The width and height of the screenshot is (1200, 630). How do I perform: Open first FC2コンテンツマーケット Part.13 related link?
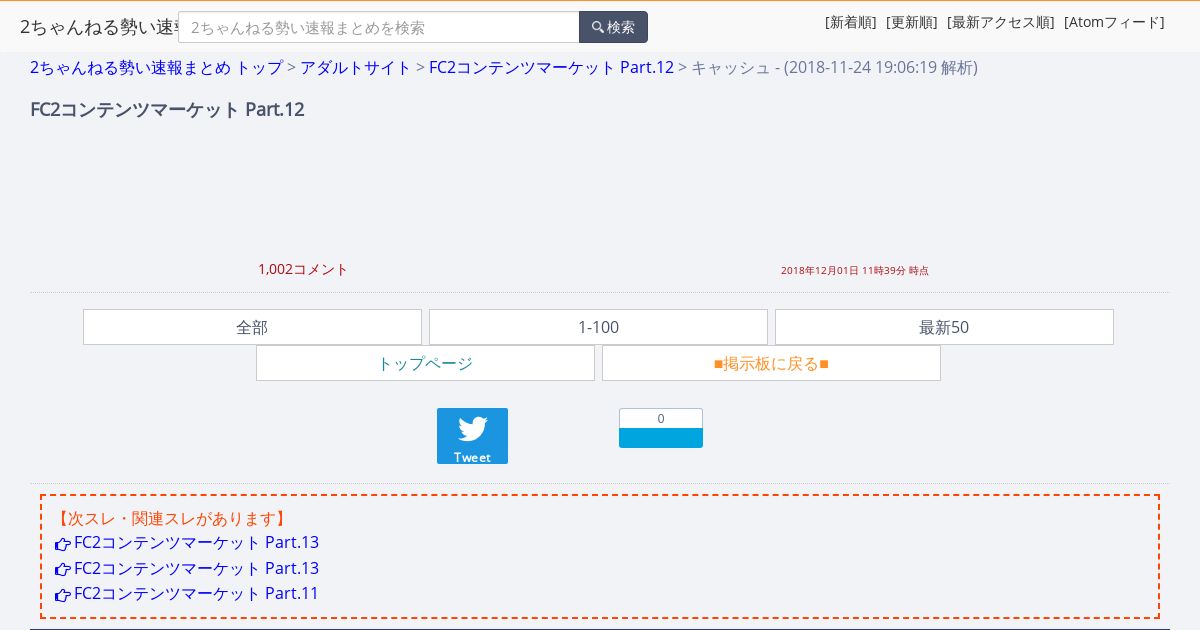point(196,543)
